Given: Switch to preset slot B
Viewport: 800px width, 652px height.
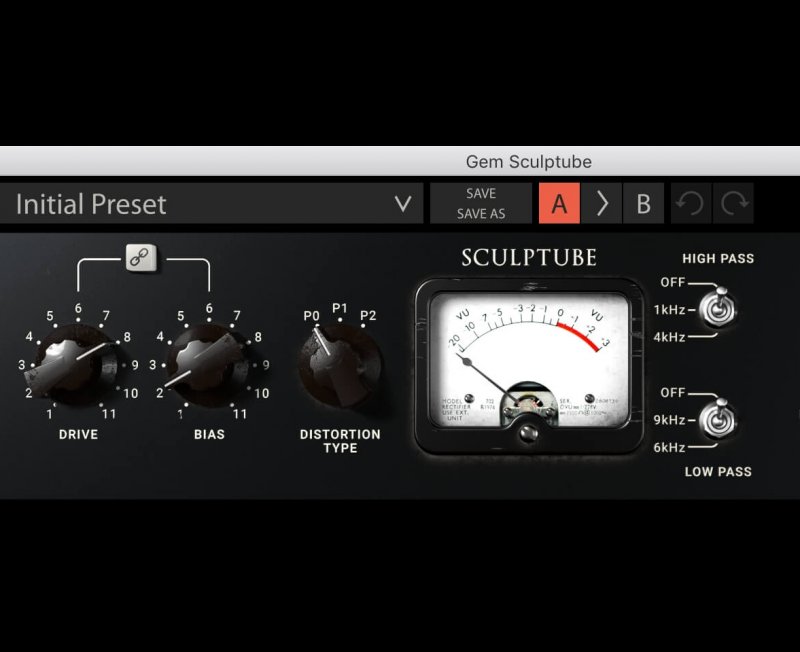Looking at the screenshot, I should point(643,204).
